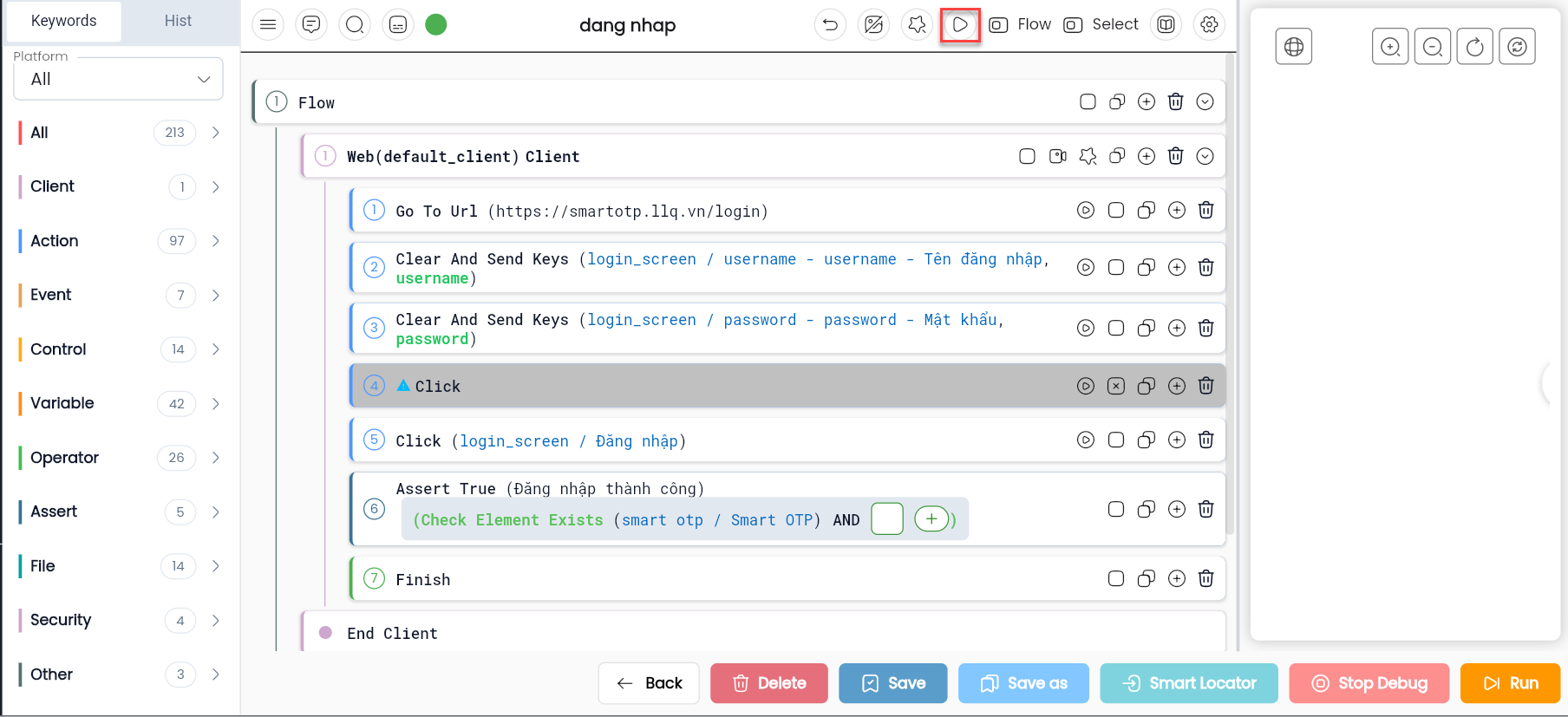The image size is (1568, 717).
Task: Zoom out with the magnifier minus icon
Action: pyautogui.click(x=1433, y=47)
